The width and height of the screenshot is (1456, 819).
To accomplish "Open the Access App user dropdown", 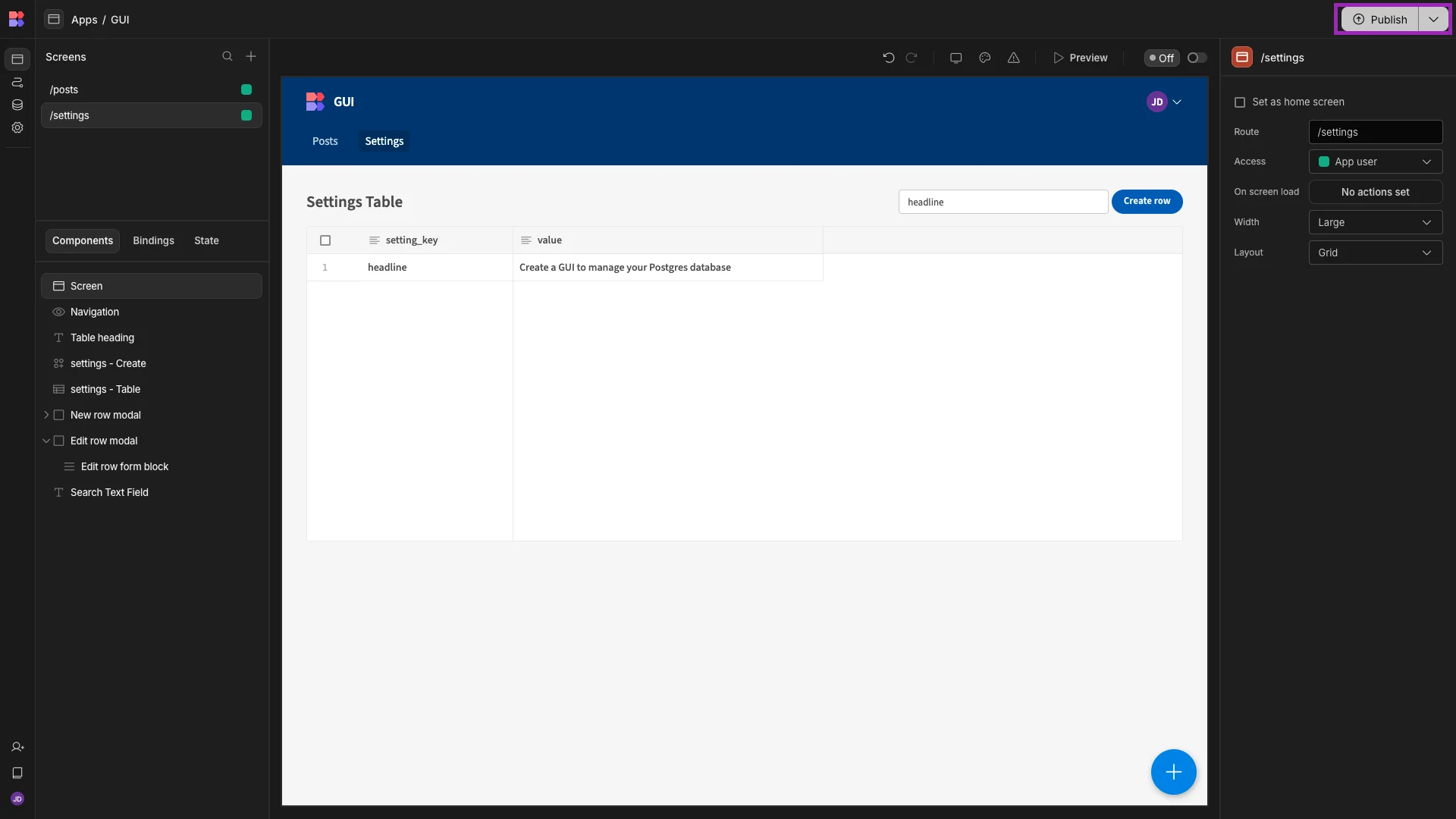I will coord(1376,162).
